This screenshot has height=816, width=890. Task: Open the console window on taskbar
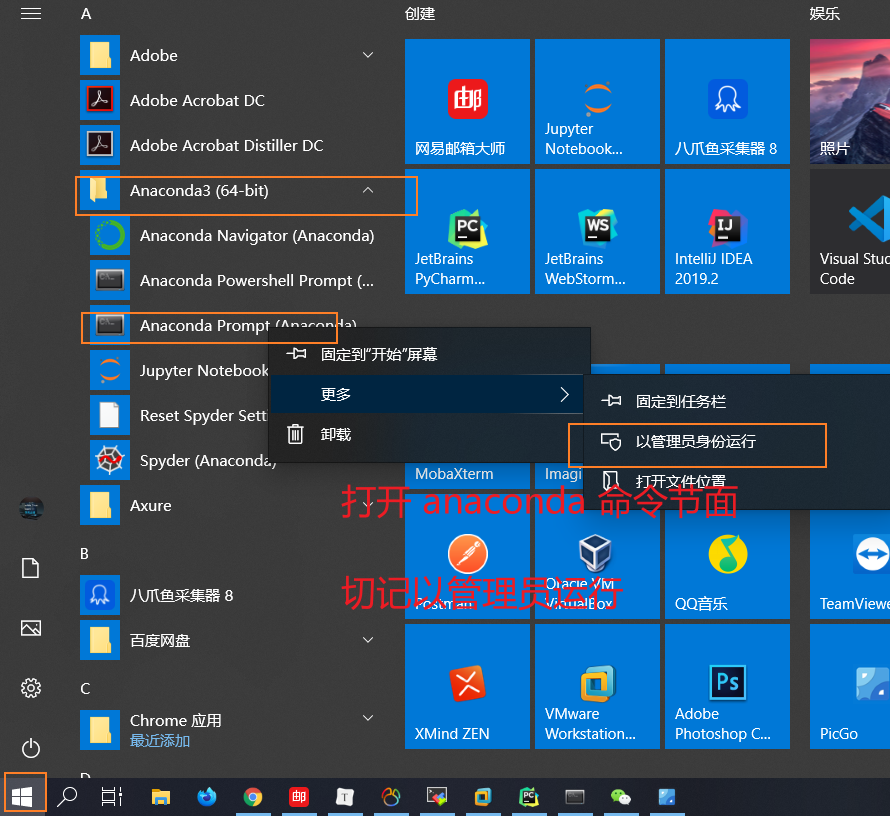tap(574, 797)
